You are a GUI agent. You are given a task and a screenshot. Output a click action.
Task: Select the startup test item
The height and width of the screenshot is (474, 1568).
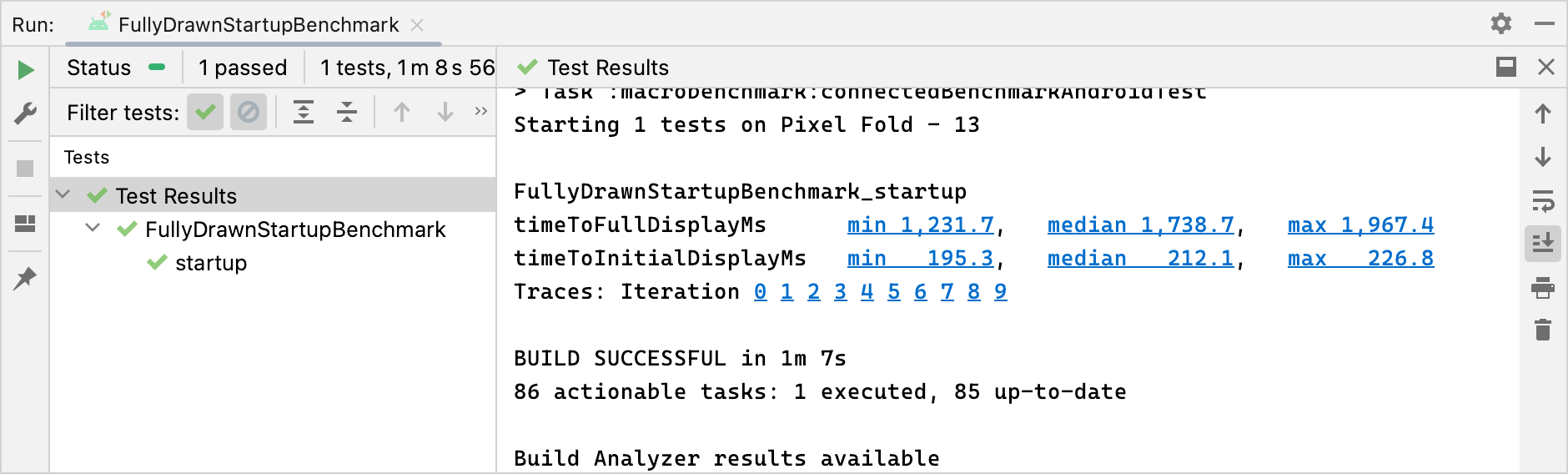pos(210,263)
